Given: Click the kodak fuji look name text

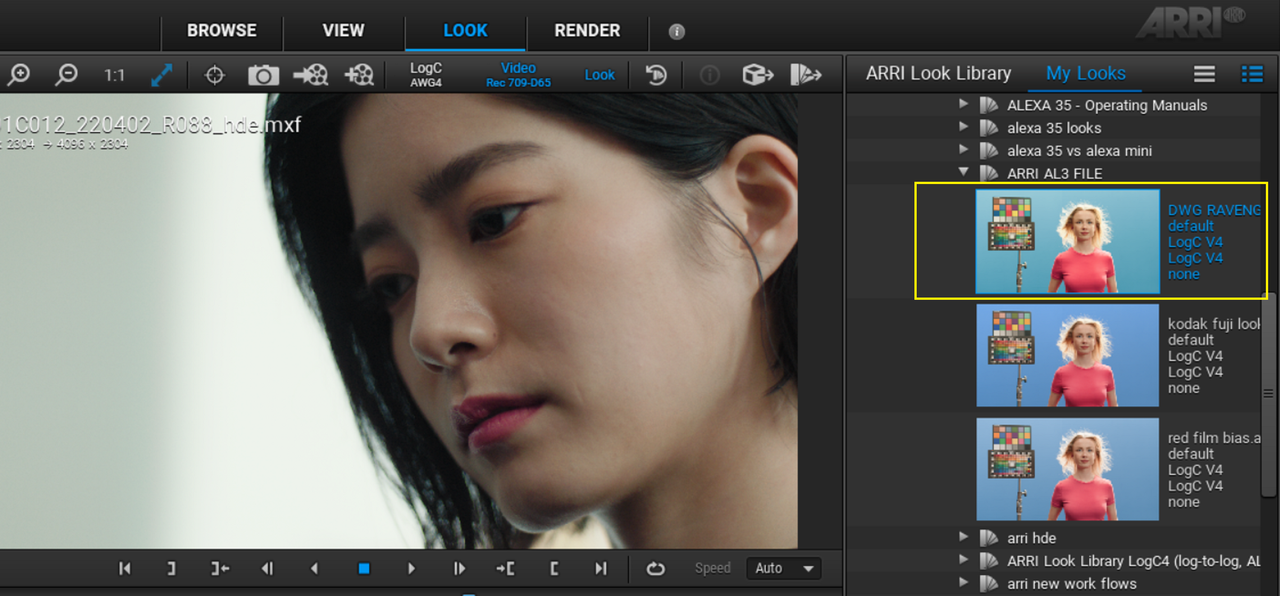Looking at the screenshot, I should click(x=1214, y=324).
